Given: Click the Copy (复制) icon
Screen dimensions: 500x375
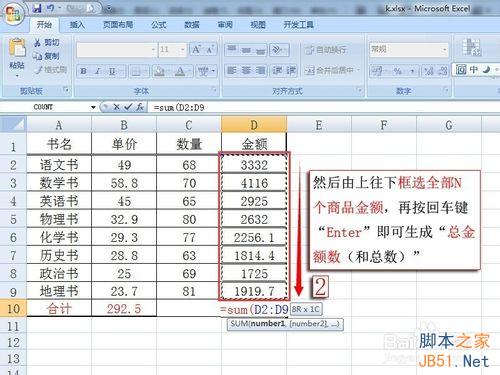Looking at the screenshot, I should 37,56.
